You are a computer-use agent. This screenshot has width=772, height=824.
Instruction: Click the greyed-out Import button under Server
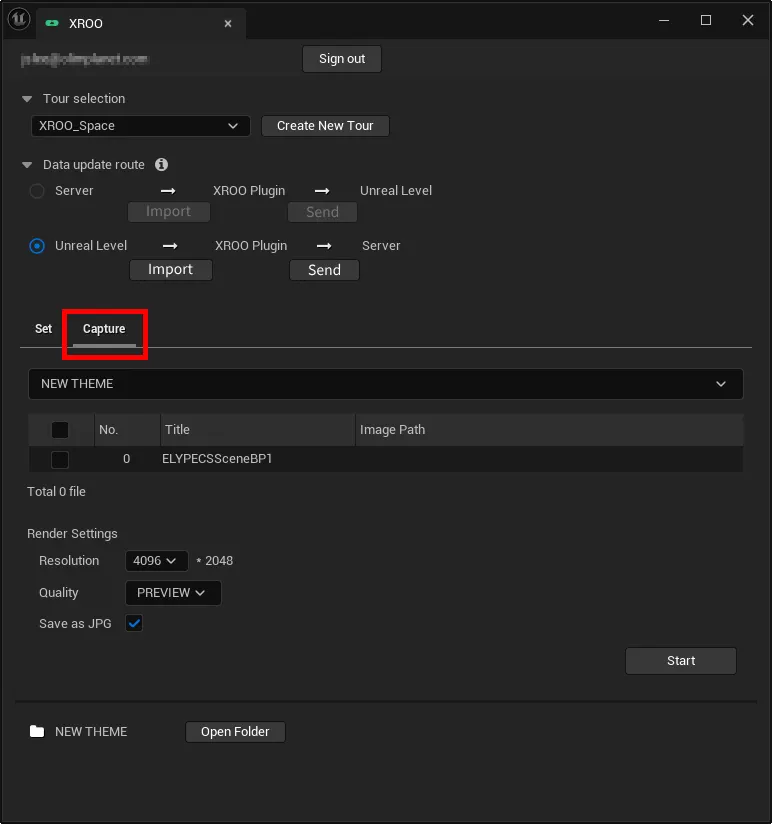[169, 212]
